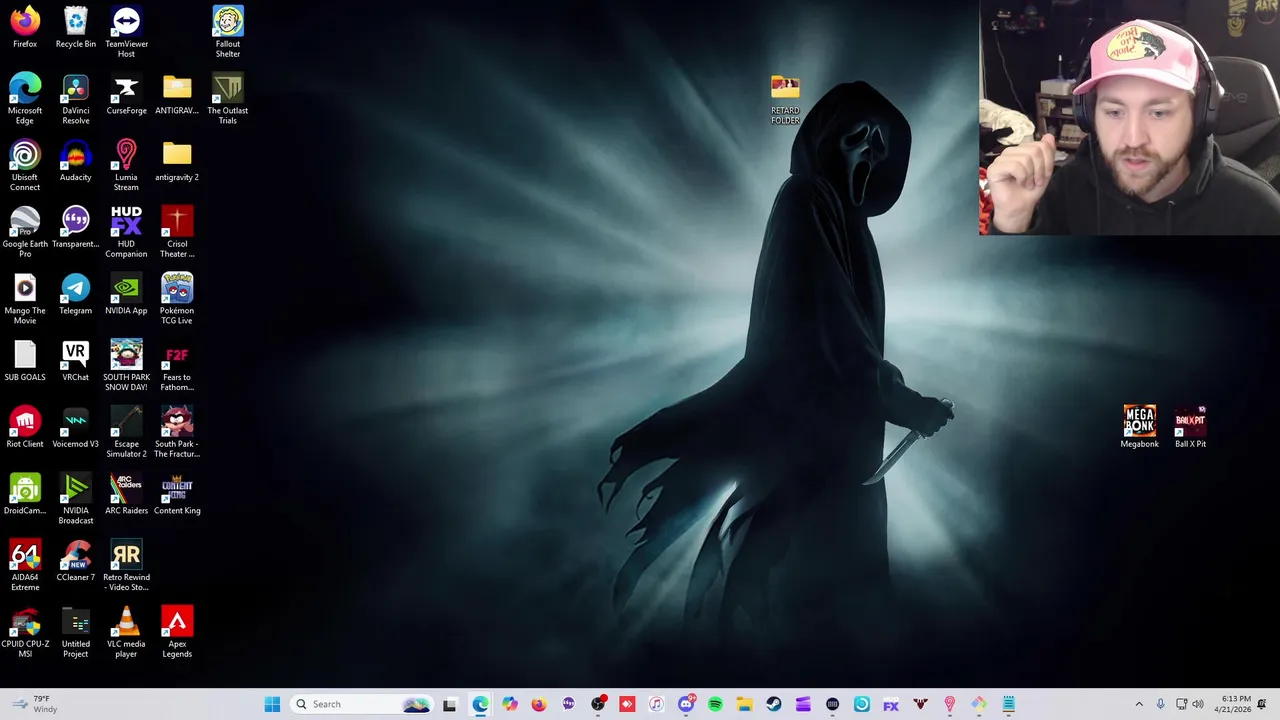This screenshot has width=1280, height=720.
Task: Open Spotify from the taskbar
Action: coord(715,704)
